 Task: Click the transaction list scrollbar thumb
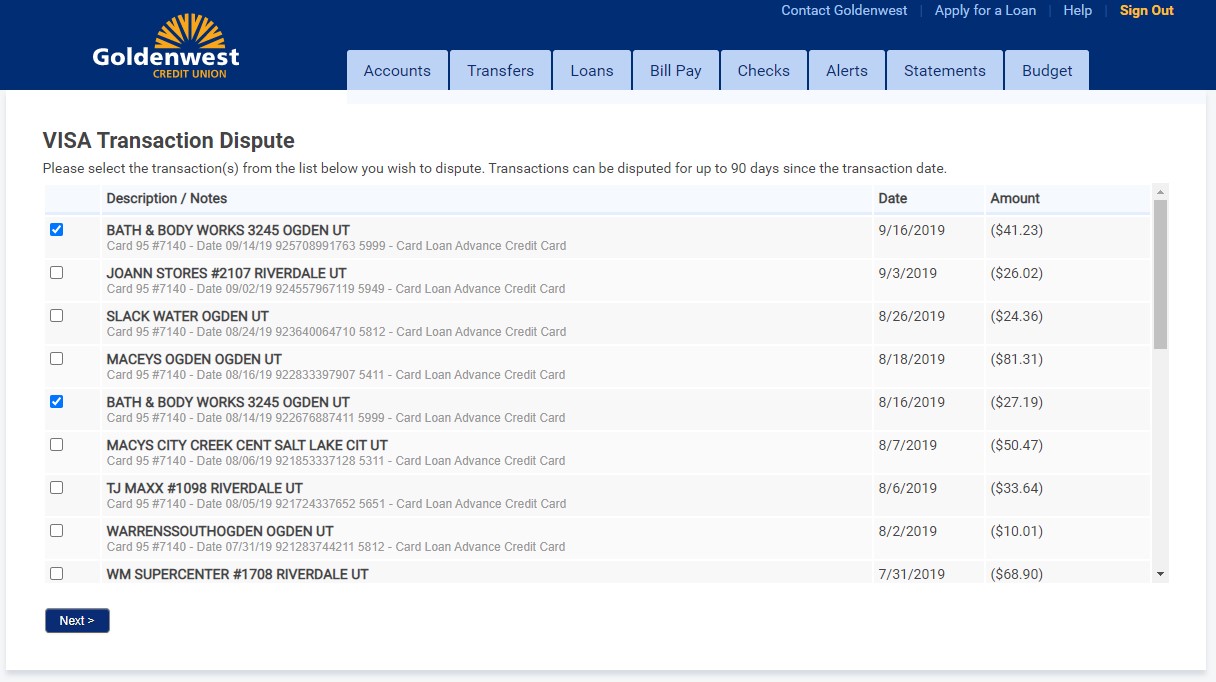(x=1160, y=274)
